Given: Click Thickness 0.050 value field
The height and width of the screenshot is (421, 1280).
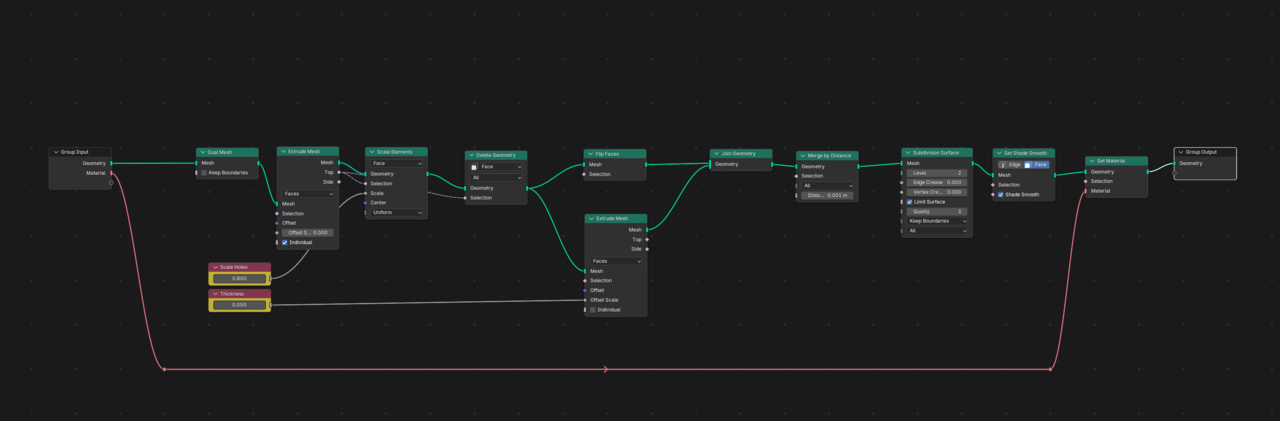Looking at the screenshot, I should click(239, 304).
